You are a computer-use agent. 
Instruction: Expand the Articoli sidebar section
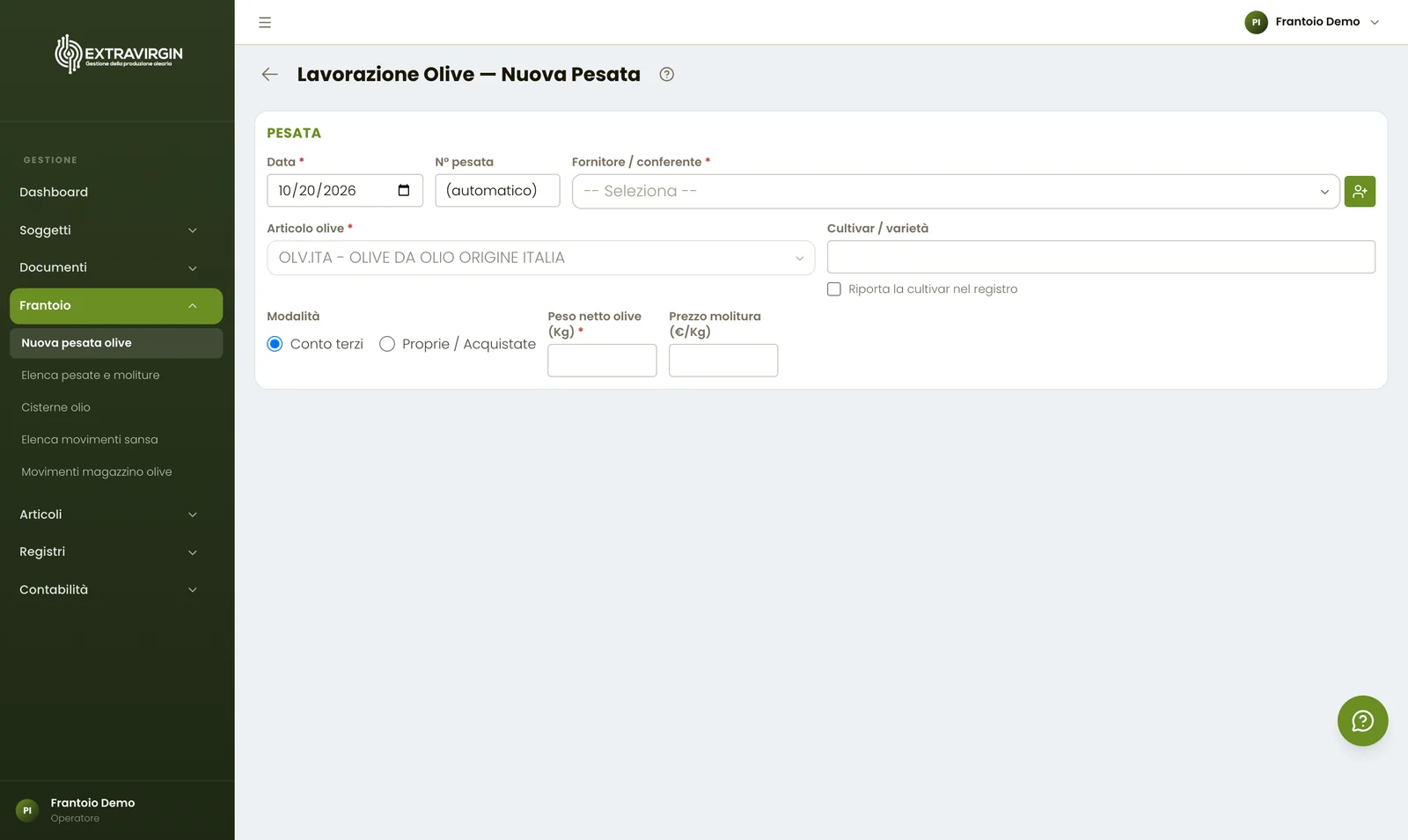click(116, 515)
